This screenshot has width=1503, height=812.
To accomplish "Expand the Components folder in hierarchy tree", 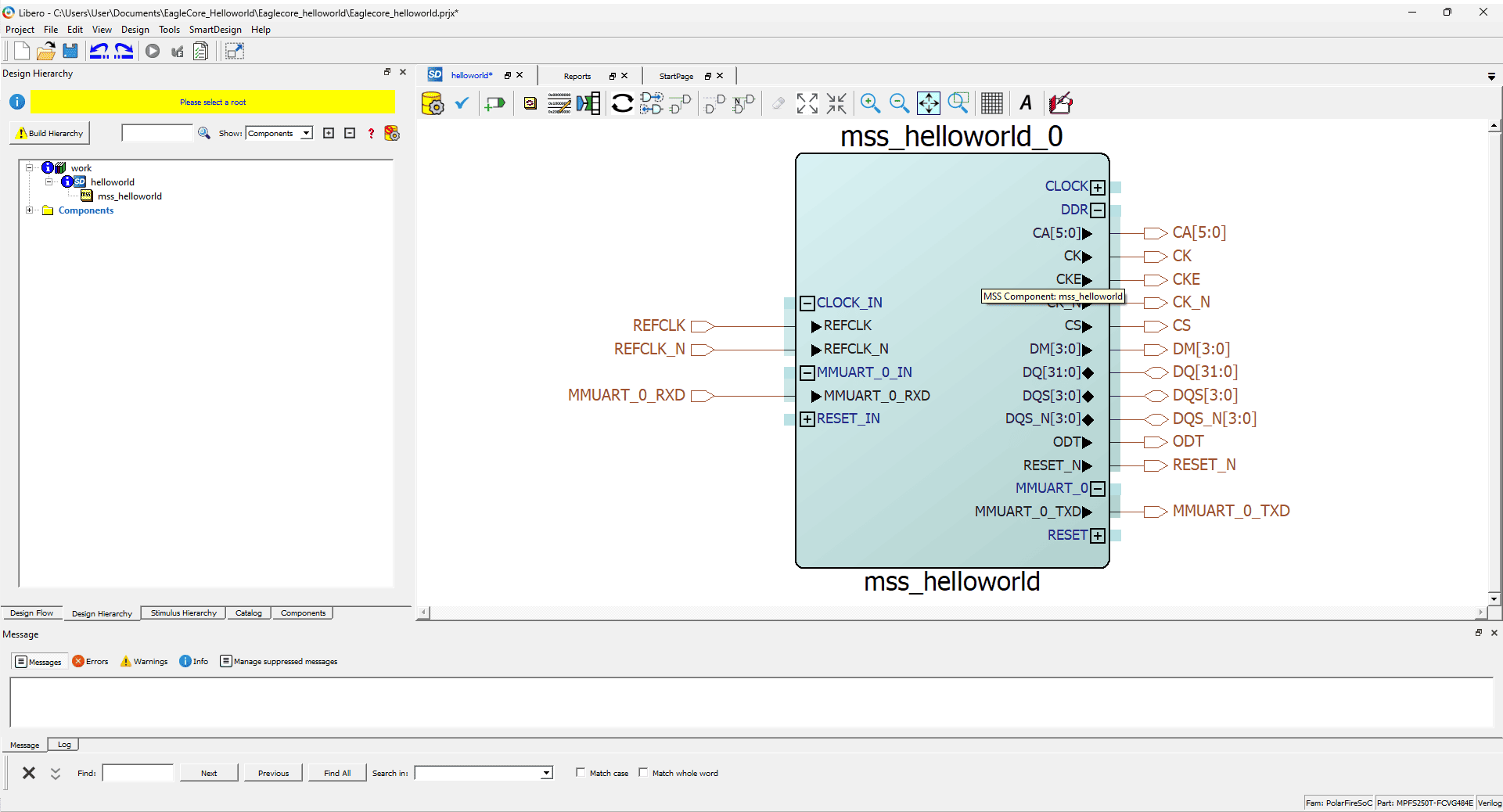I will (x=30, y=210).
